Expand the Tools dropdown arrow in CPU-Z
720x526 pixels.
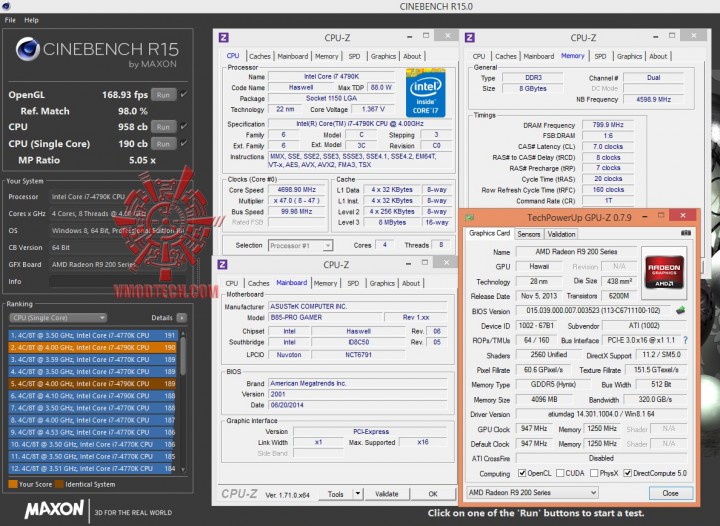click(x=358, y=494)
